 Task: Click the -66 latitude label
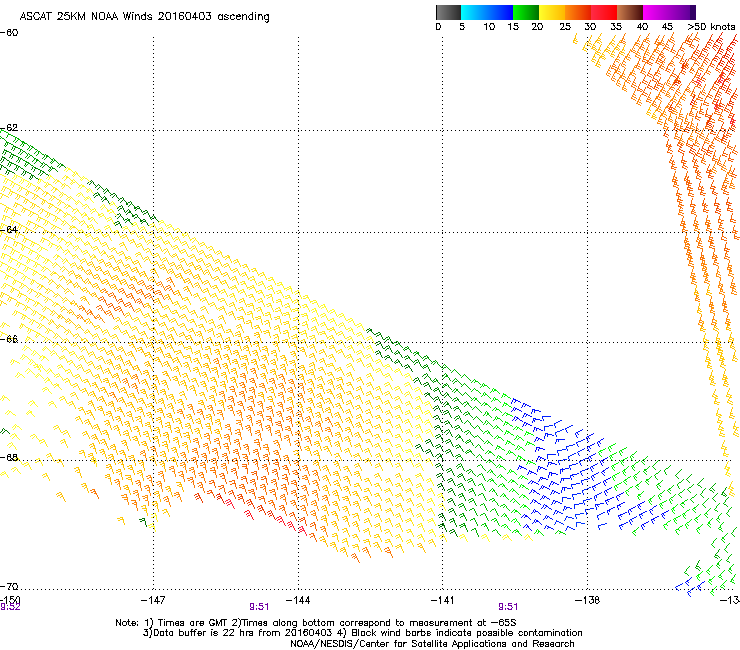pyautogui.click(x=9, y=339)
